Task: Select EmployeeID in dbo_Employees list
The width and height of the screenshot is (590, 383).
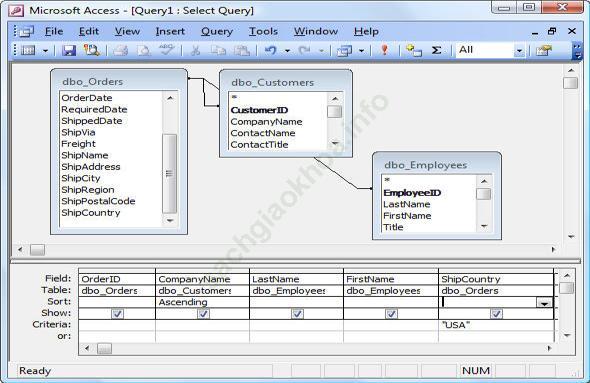Action: (x=412, y=193)
